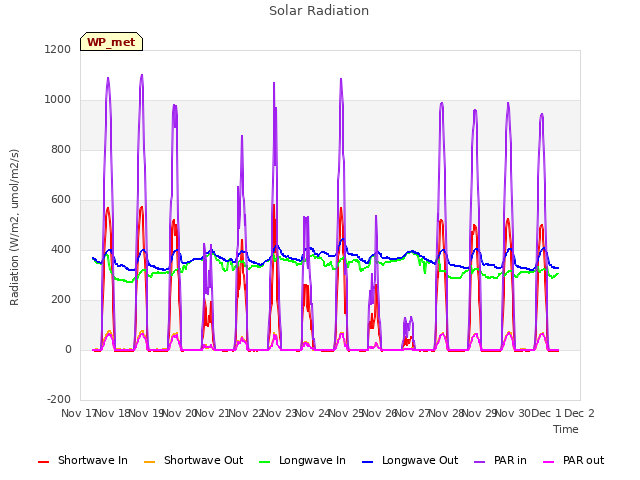
Task: Click the red Shortwave In legend swatch
Action: (44, 462)
